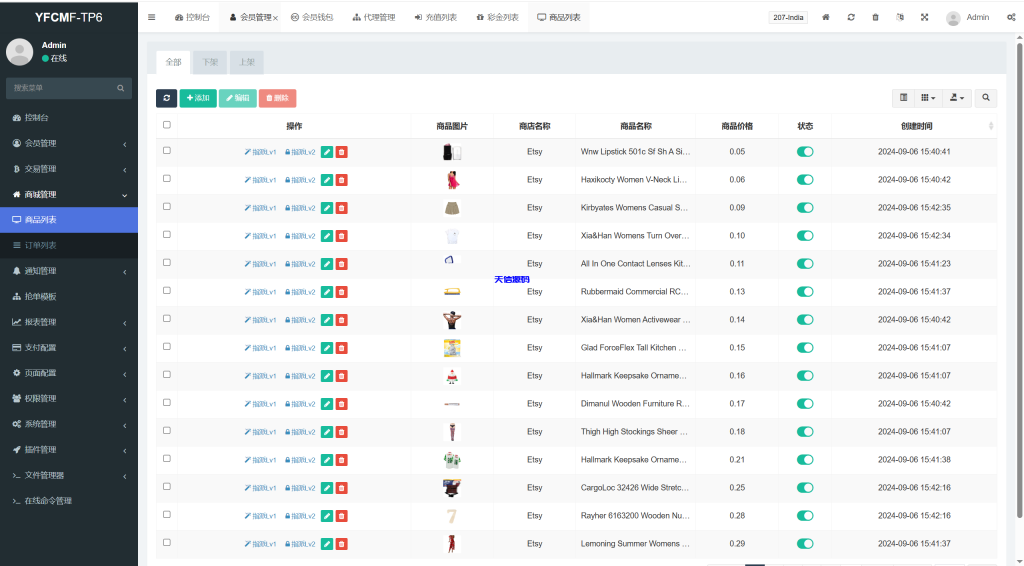Expand 系统管理 in the sidebar
The image size is (1024, 566).
(x=69, y=424)
